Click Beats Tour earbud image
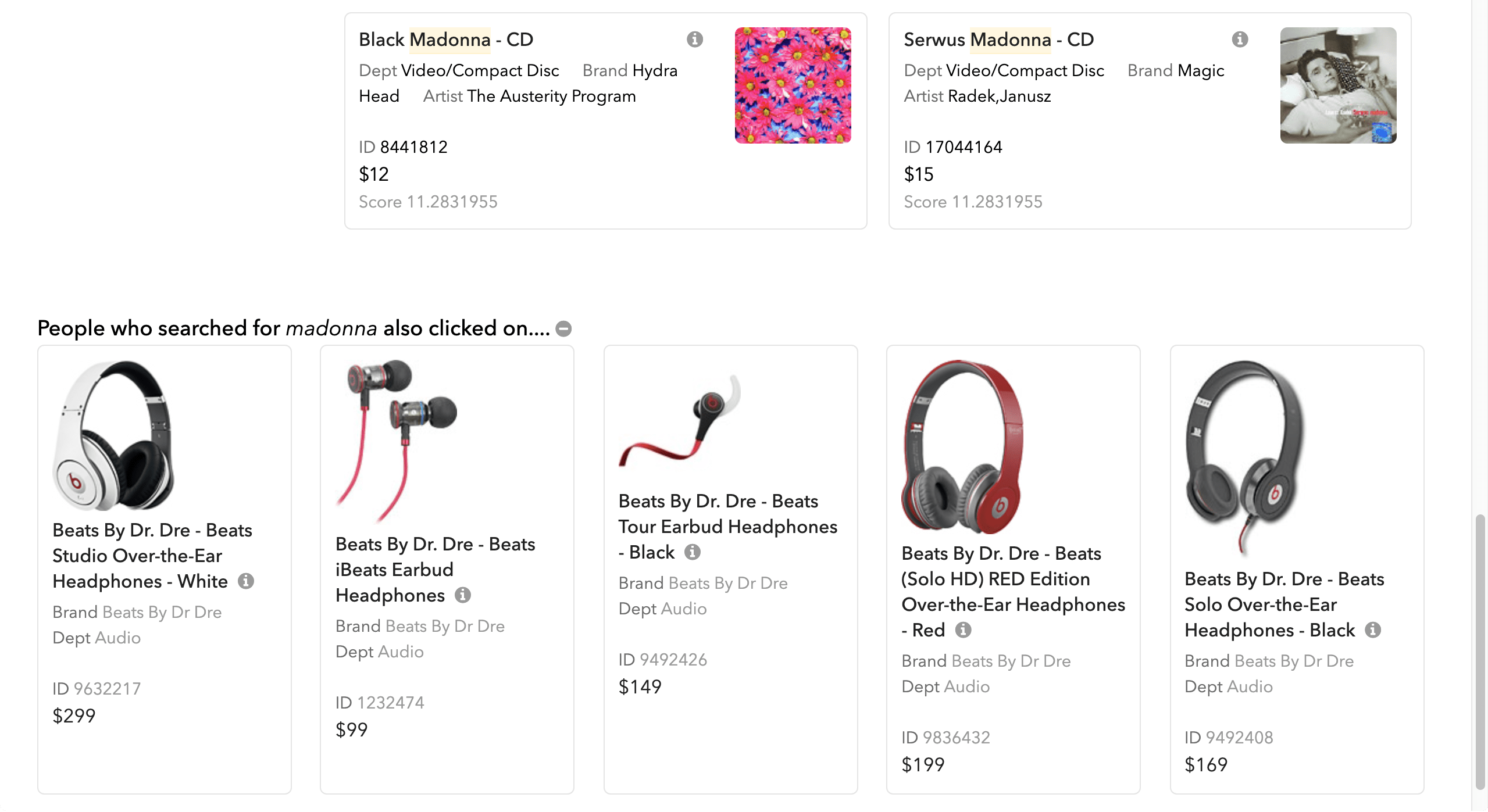The height and width of the screenshot is (812, 1488). coord(680,421)
